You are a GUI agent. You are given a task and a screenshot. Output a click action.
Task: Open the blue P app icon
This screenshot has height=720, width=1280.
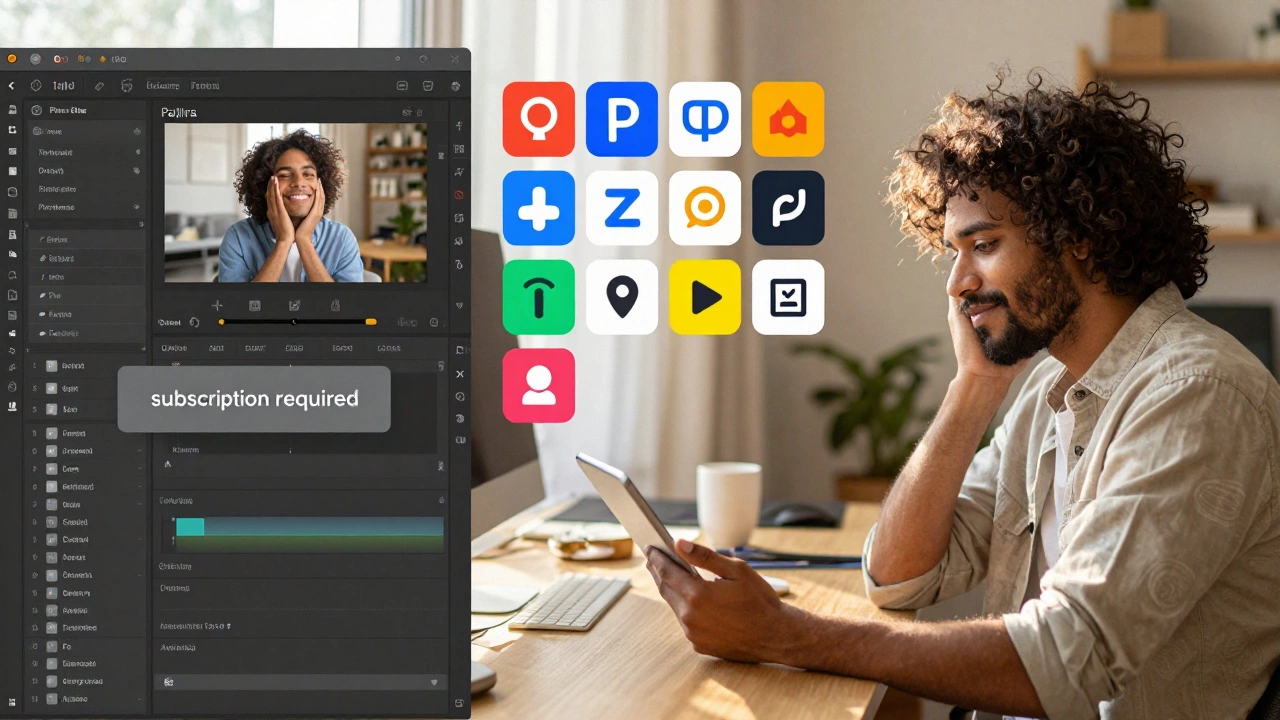pos(622,119)
